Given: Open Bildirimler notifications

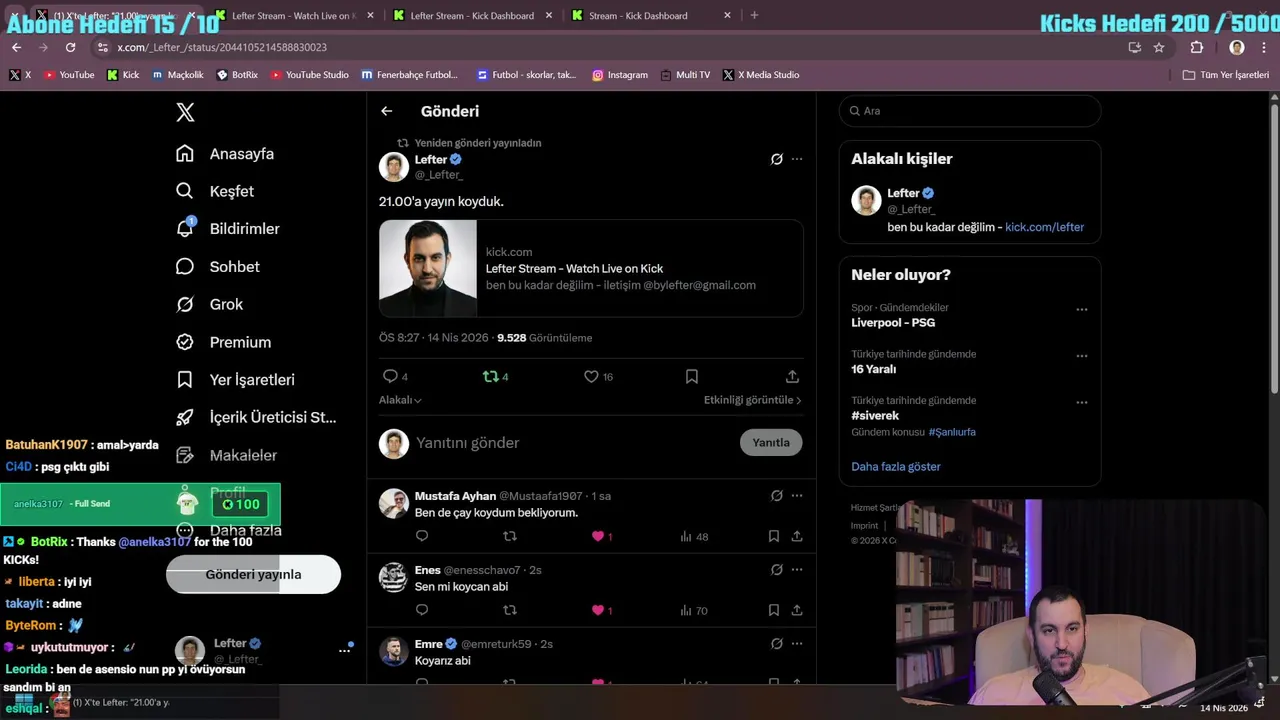Looking at the screenshot, I should point(228,229).
